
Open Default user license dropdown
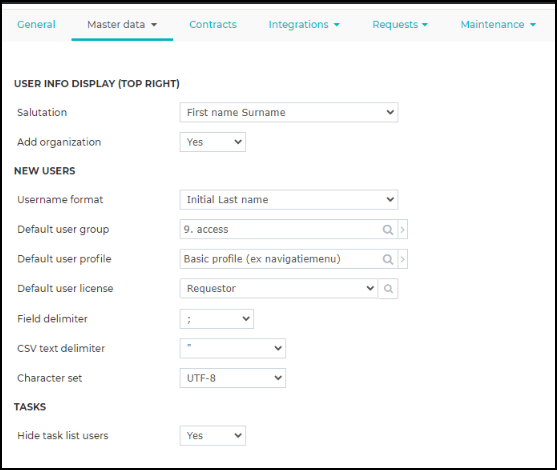[x=278, y=288]
